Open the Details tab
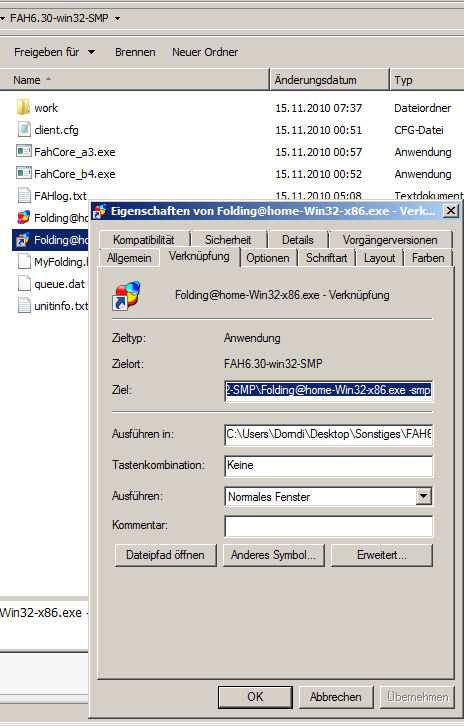Screen dimensions: 464x726 click(297, 239)
